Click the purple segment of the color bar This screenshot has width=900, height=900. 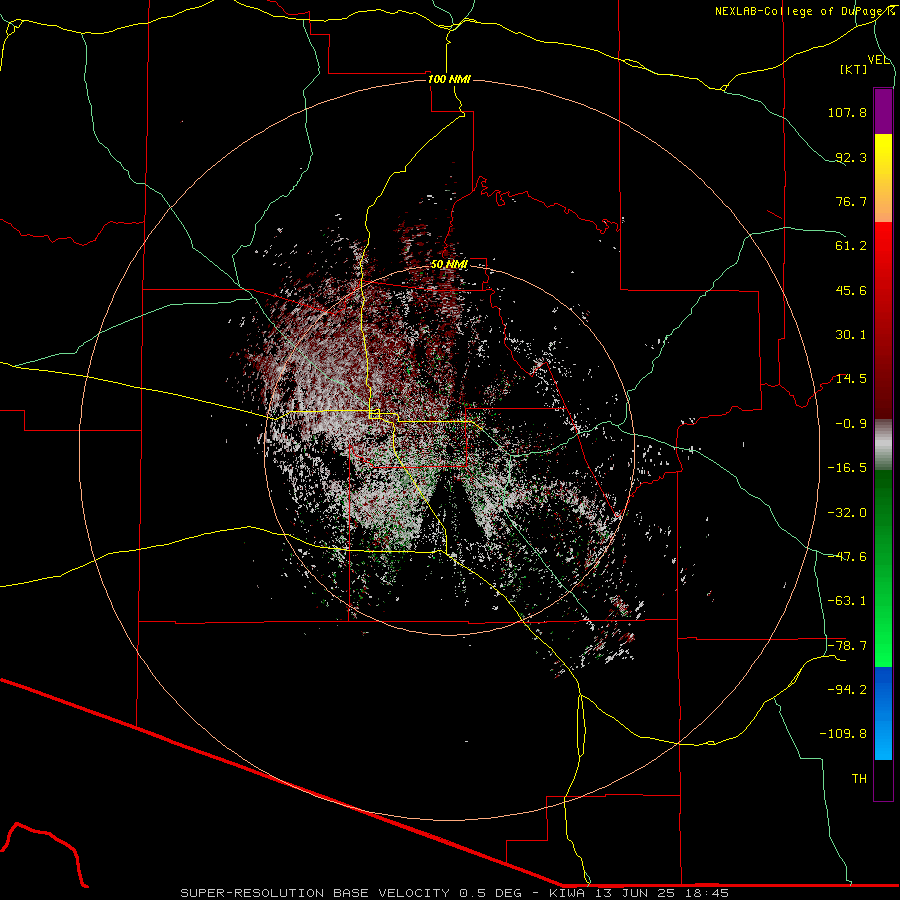coord(883,112)
